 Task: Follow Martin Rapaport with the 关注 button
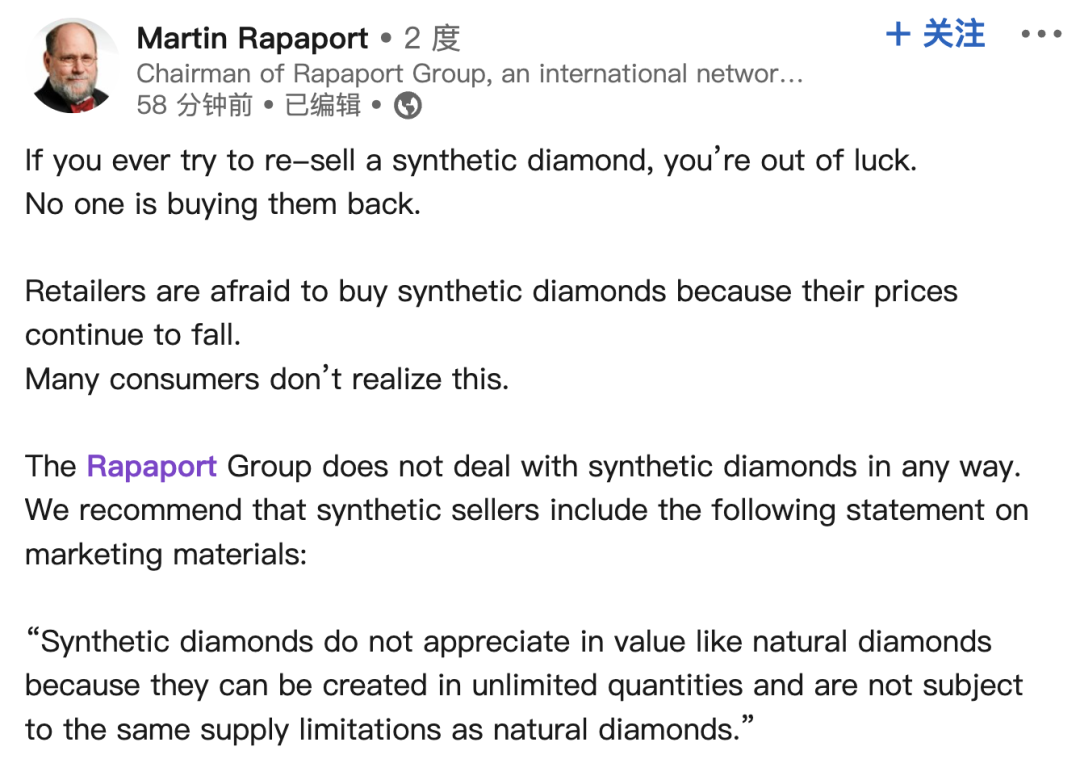[x=935, y=34]
